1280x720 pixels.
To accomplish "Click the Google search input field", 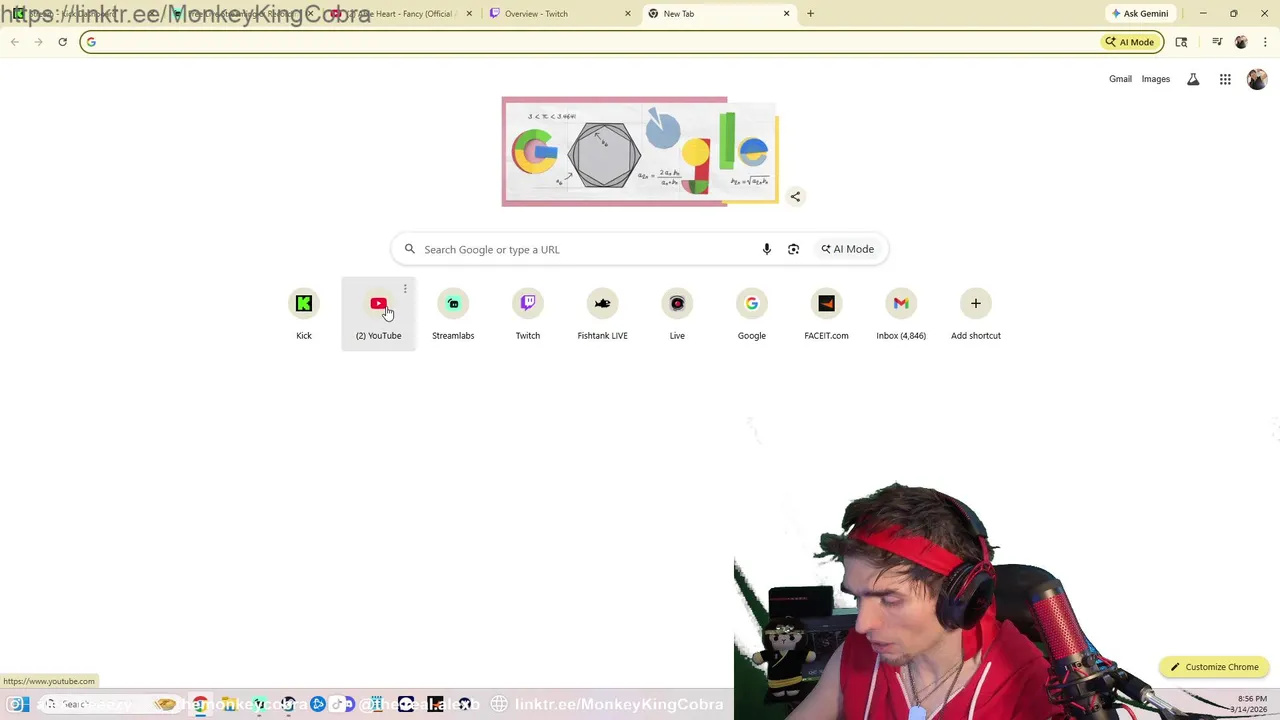I will (585, 249).
